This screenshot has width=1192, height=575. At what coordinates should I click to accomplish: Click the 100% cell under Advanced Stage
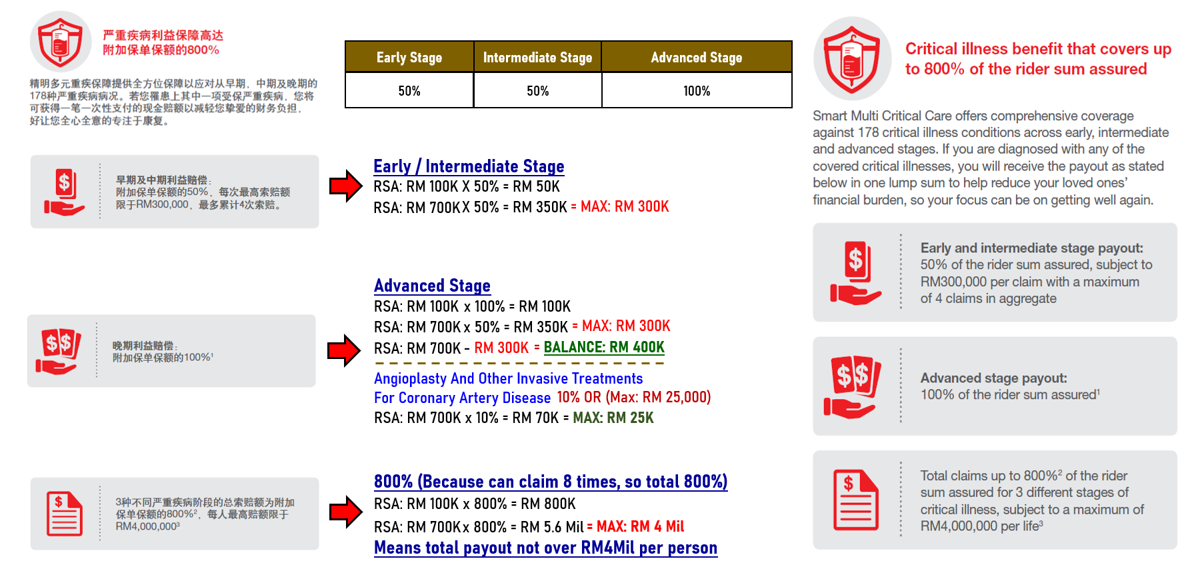tap(696, 91)
